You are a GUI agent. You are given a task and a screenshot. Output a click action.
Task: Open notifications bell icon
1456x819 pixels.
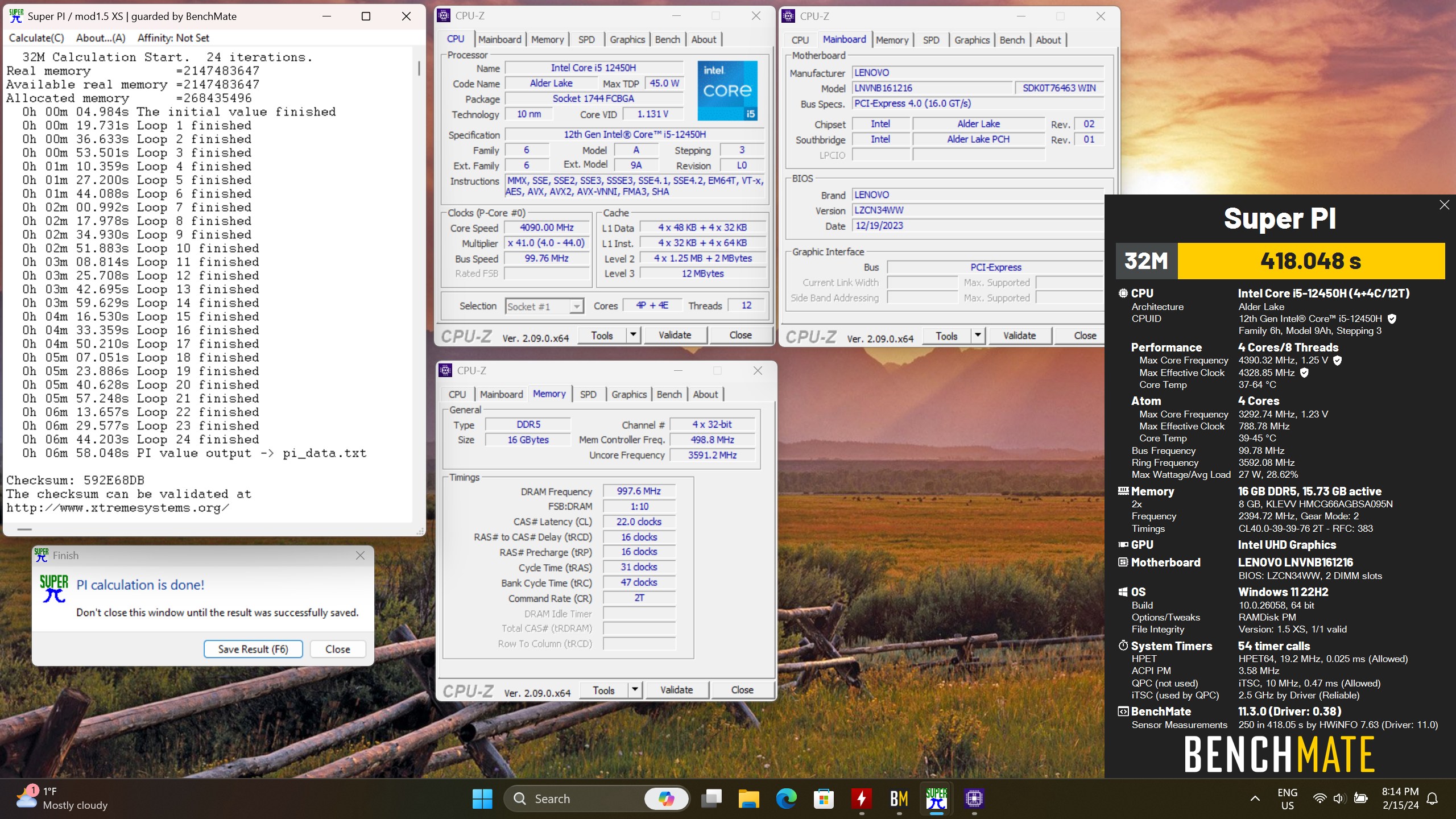(1433, 799)
